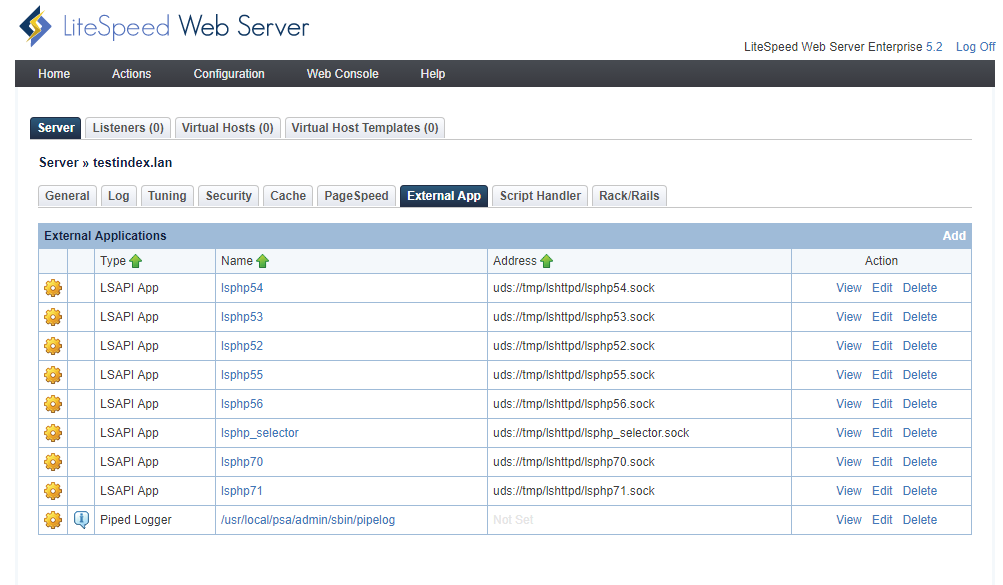The width and height of the screenshot is (1003, 585).
Task: Open the Web Console menu
Action: click(x=342, y=74)
